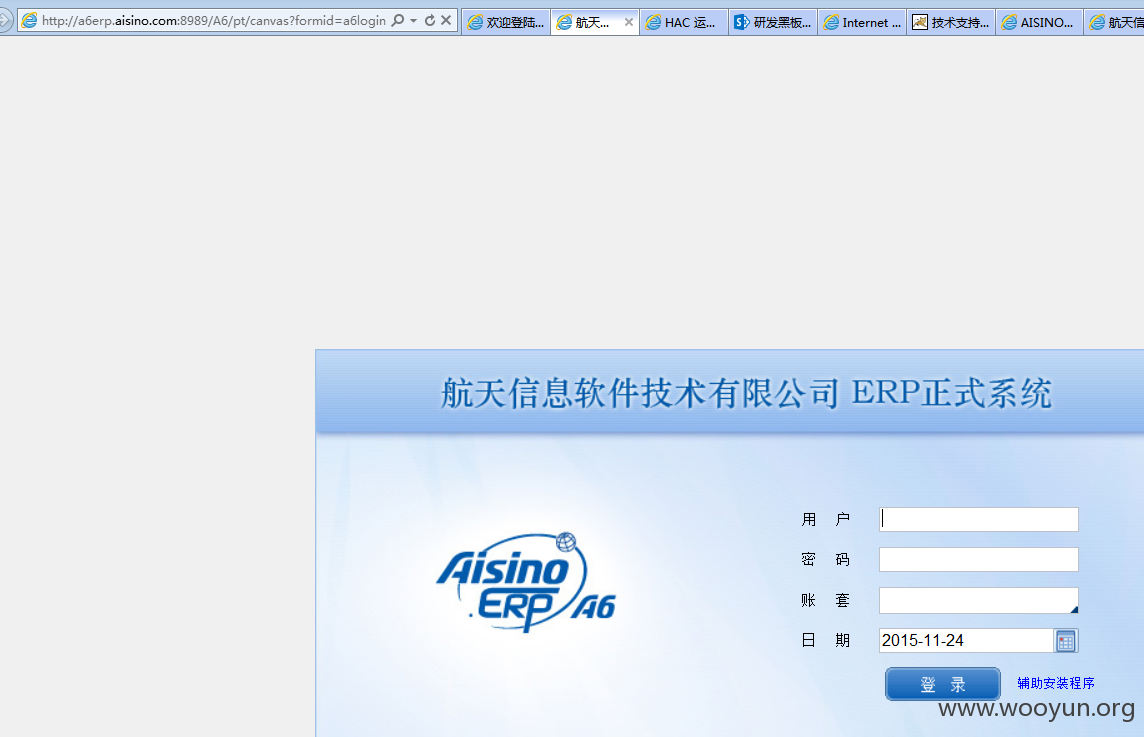Switch to the 研发黑板 tab
The width and height of the screenshot is (1144, 737).
(x=773, y=22)
